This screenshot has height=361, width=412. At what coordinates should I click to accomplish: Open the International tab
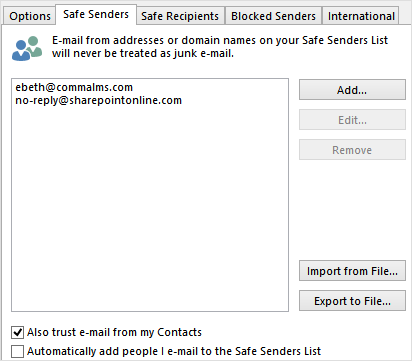pos(361,16)
